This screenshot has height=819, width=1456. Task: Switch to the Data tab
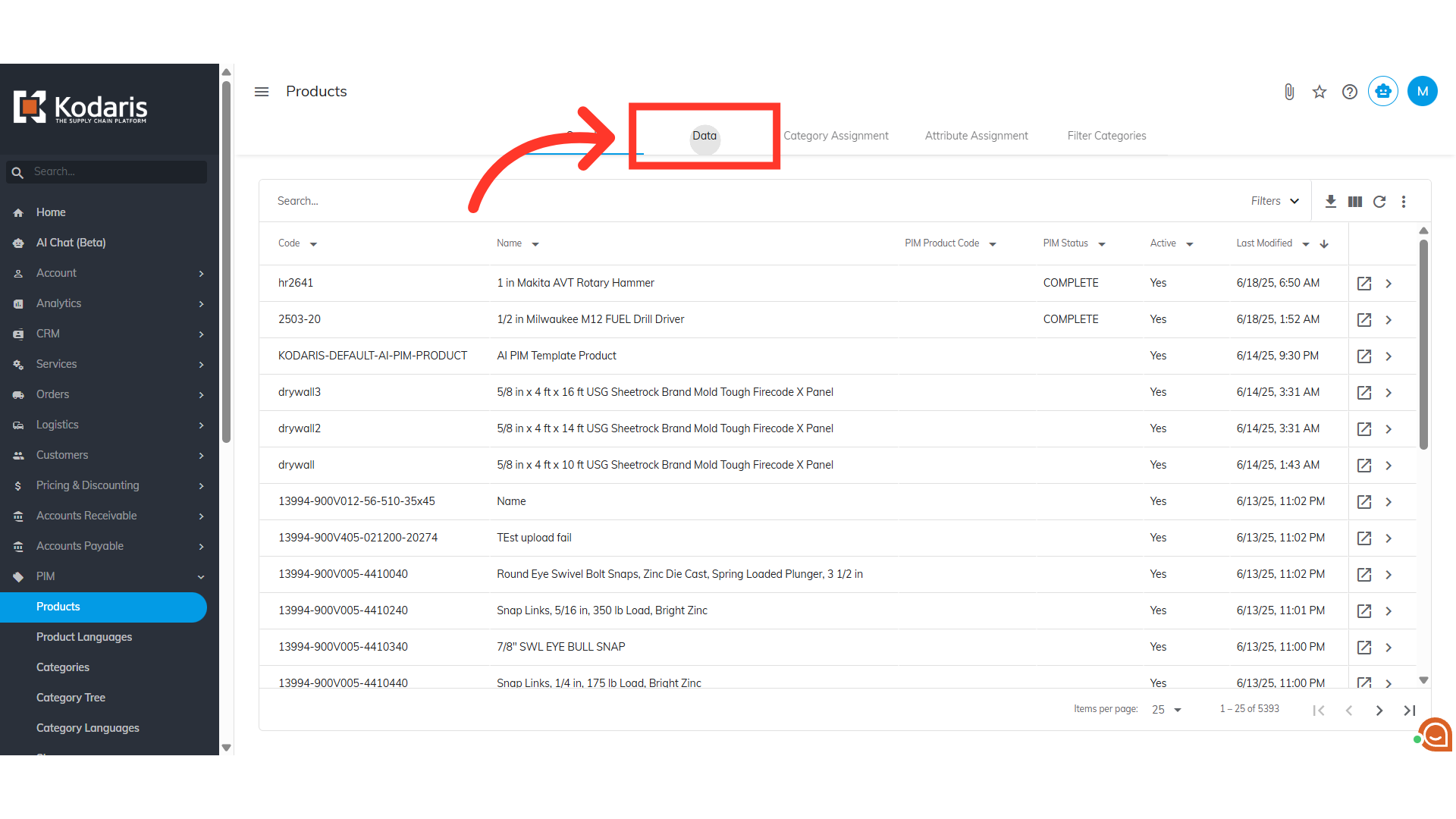tap(704, 136)
